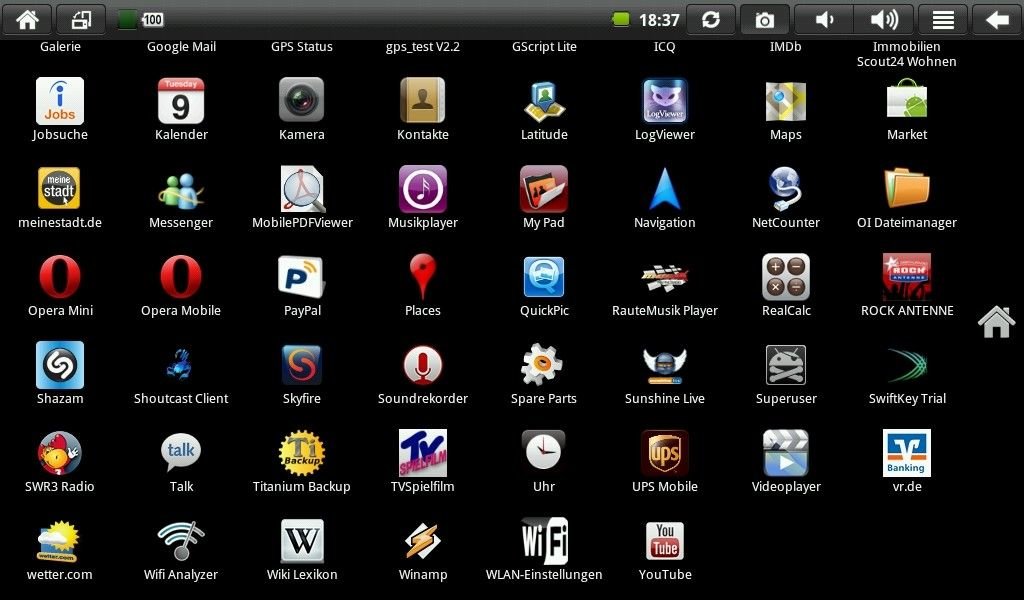Launch UPS Mobile app
Screen dimensions: 1024x600
point(665,461)
